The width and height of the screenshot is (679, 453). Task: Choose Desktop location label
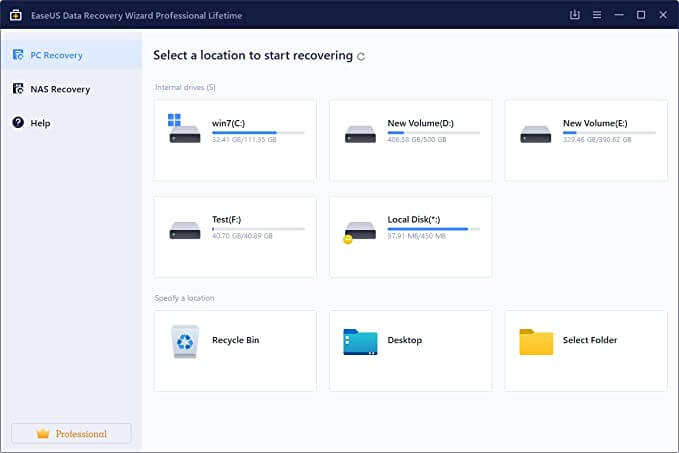tap(404, 340)
